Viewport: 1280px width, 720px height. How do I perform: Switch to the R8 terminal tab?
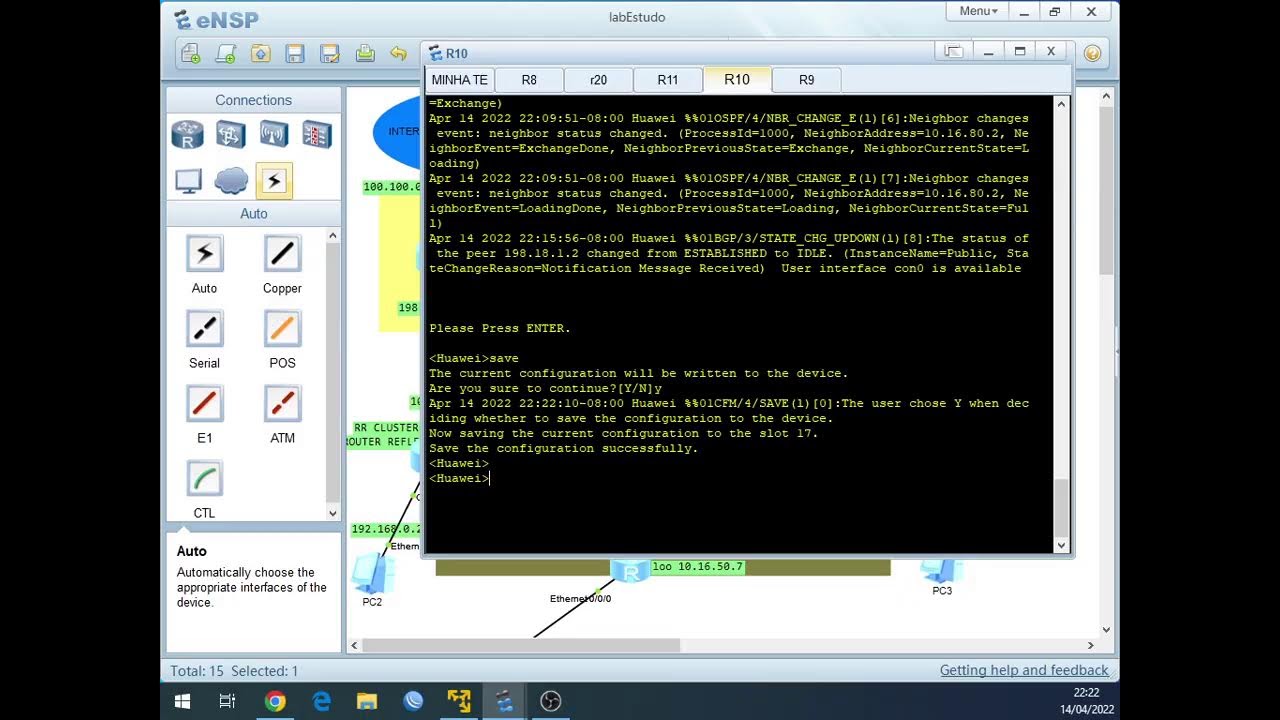pos(529,80)
